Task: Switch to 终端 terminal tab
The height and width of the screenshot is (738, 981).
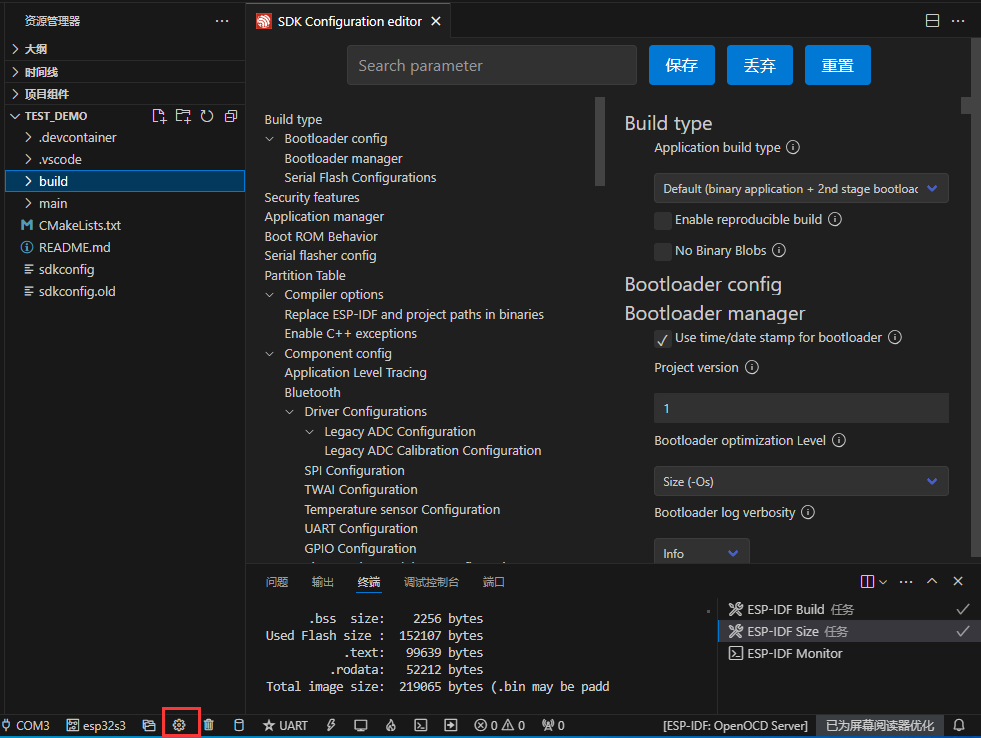Action: (369, 582)
